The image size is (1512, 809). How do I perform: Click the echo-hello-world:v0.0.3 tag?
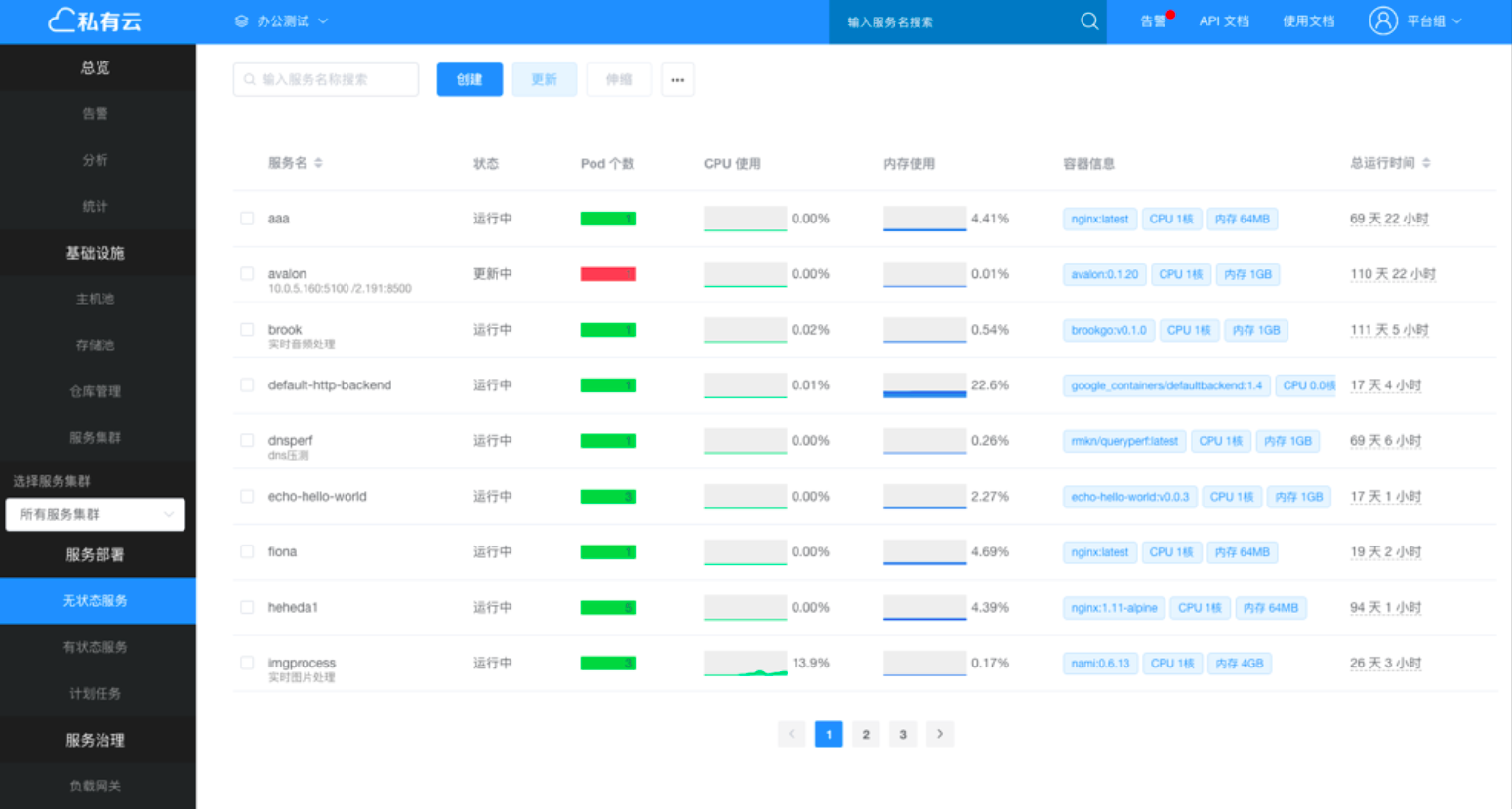pos(1129,497)
